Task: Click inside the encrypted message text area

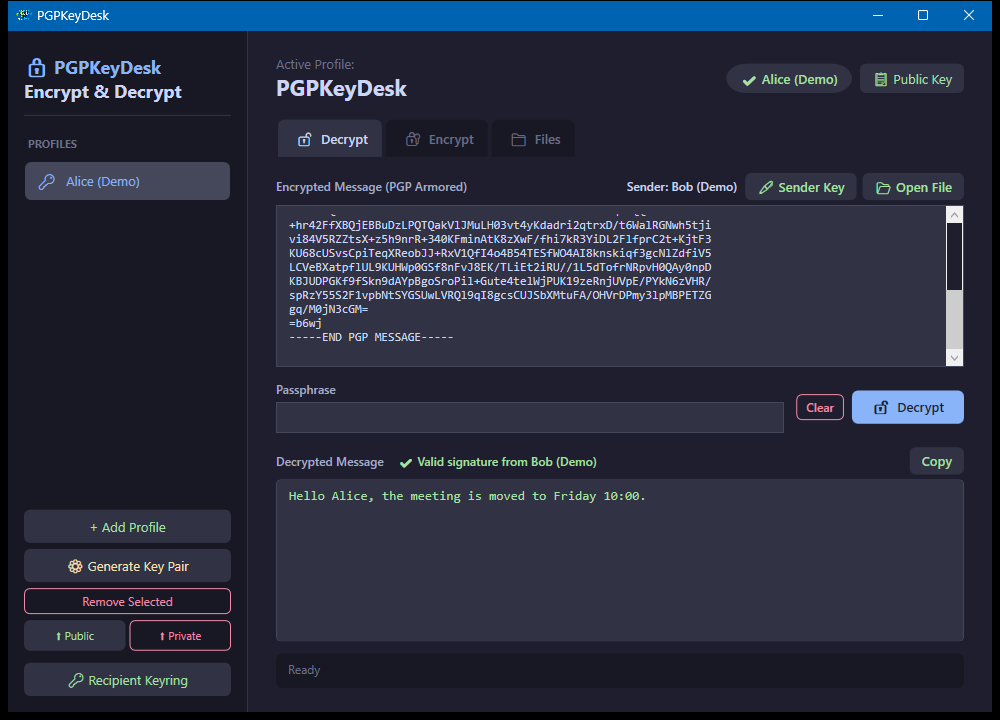Action: pos(611,286)
